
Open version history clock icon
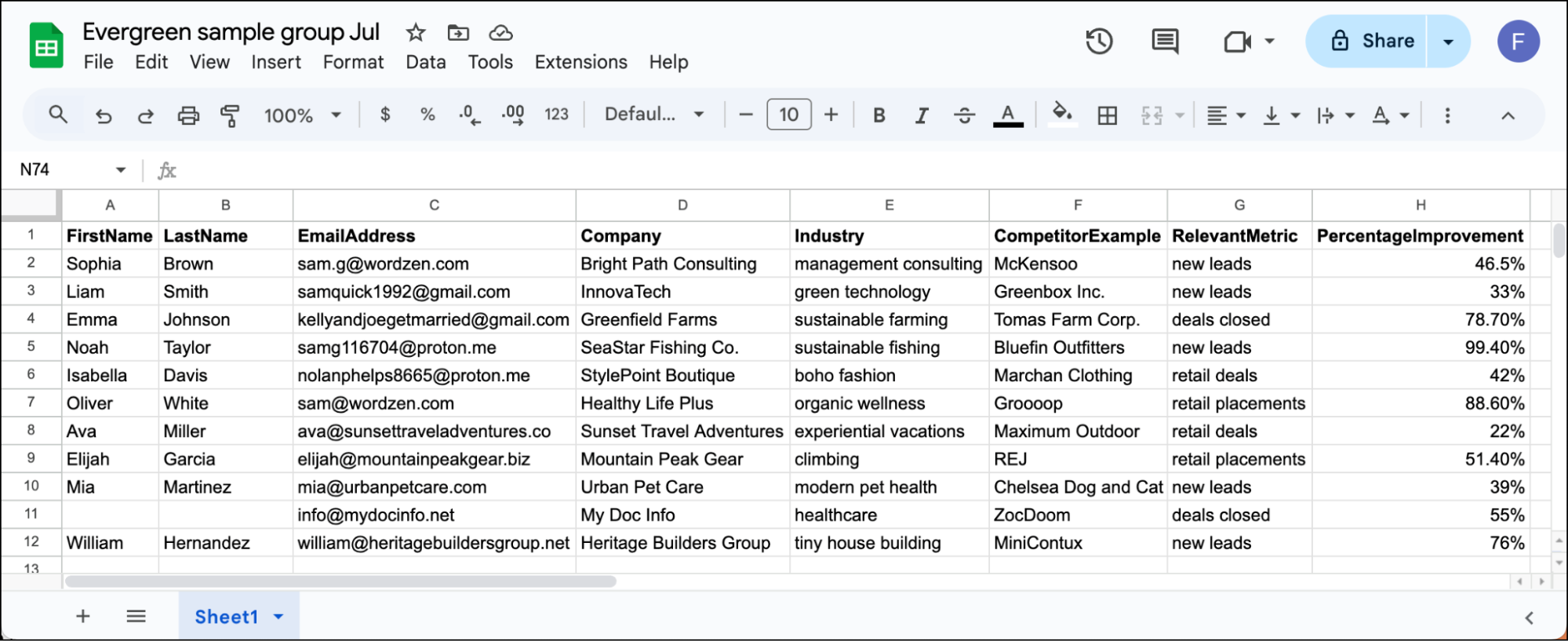1099,41
